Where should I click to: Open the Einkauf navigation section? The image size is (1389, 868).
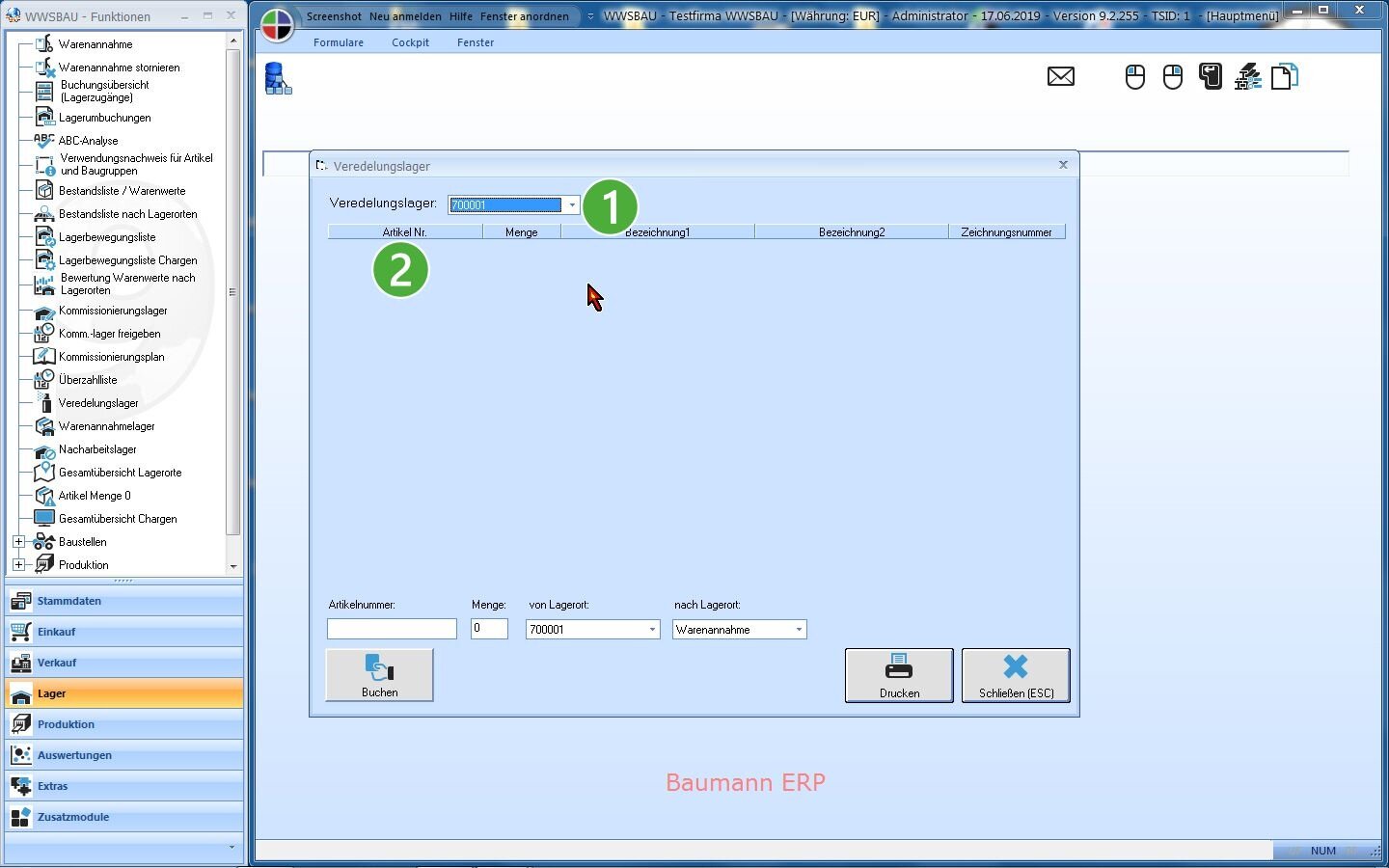point(123,632)
